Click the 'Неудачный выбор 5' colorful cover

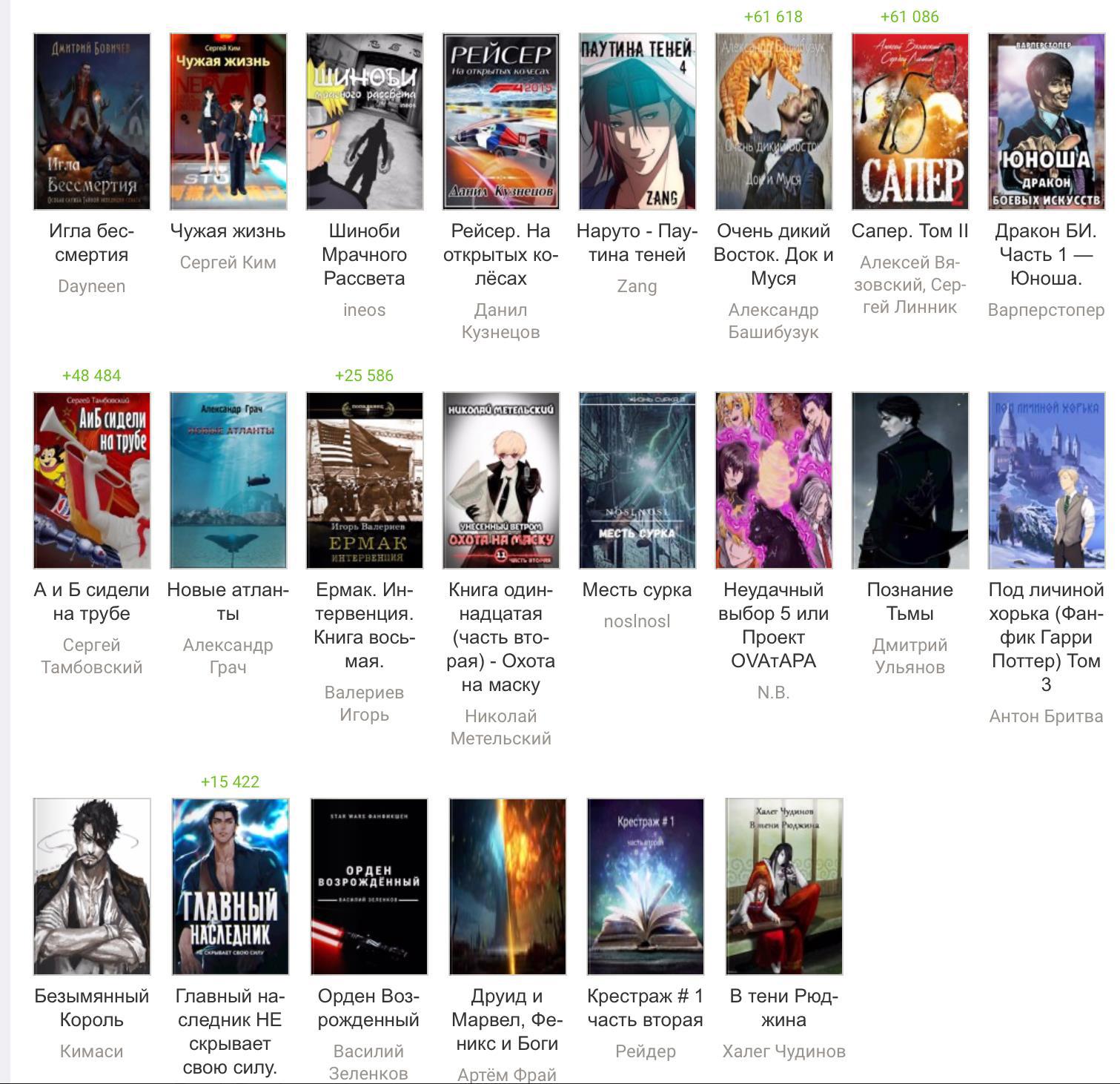click(x=774, y=480)
